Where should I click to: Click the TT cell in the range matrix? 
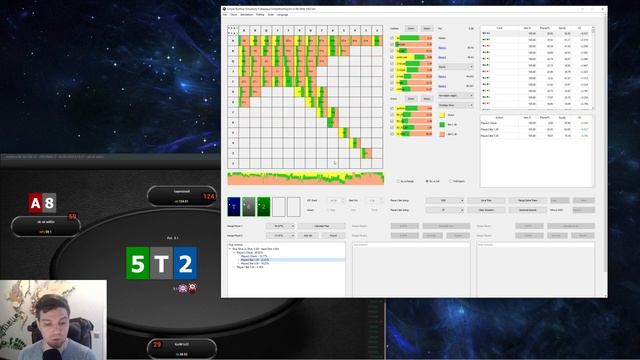[x=289, y=82]
